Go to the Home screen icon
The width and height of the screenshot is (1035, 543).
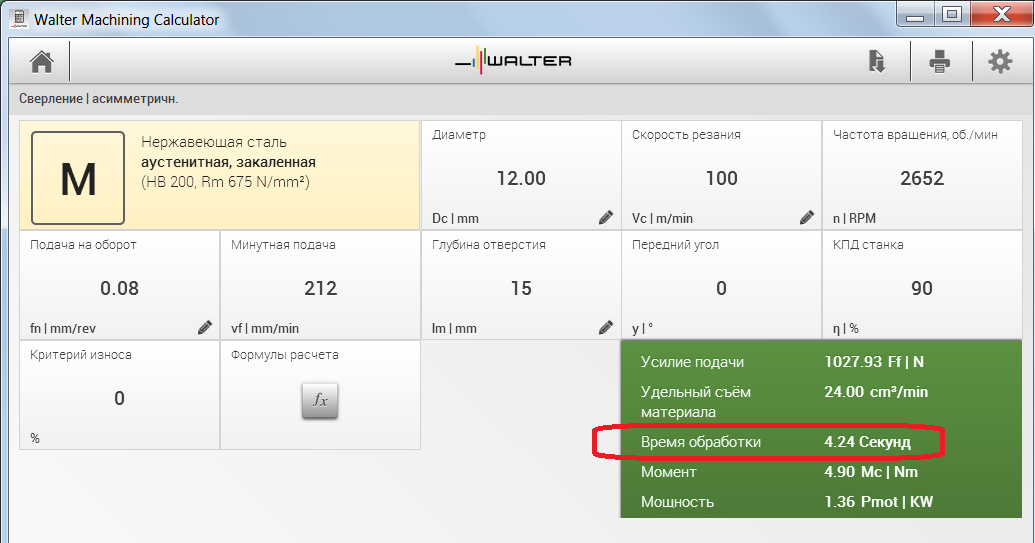click(x=42, y=61)
